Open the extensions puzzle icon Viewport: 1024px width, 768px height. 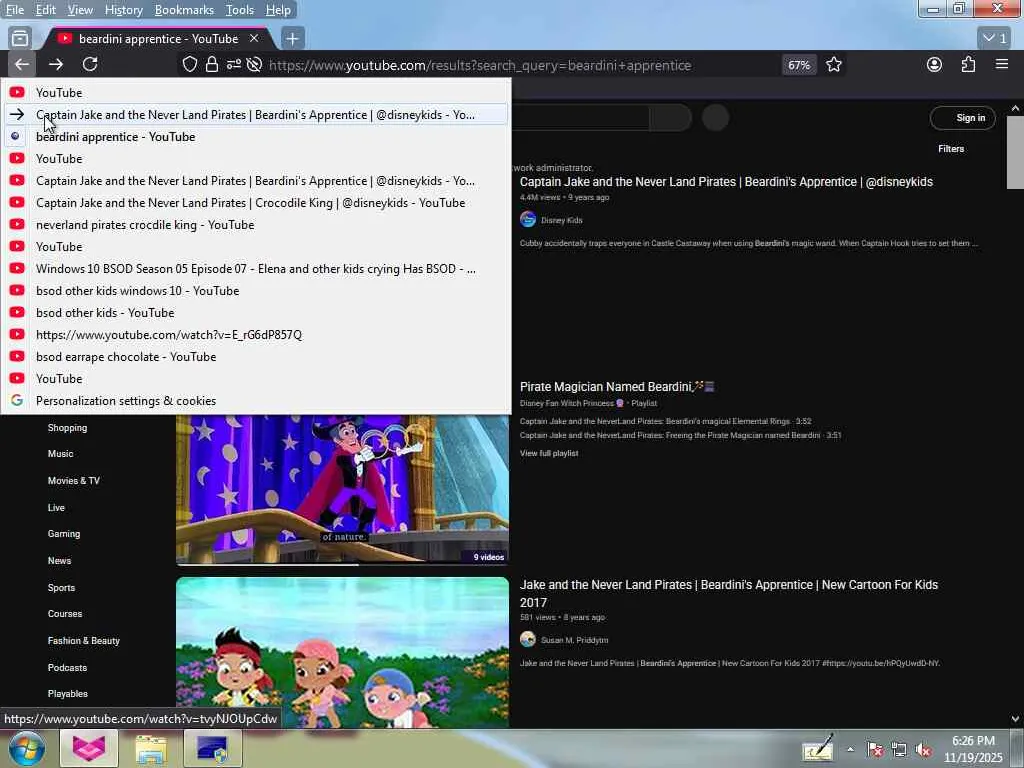coord(968,64)
